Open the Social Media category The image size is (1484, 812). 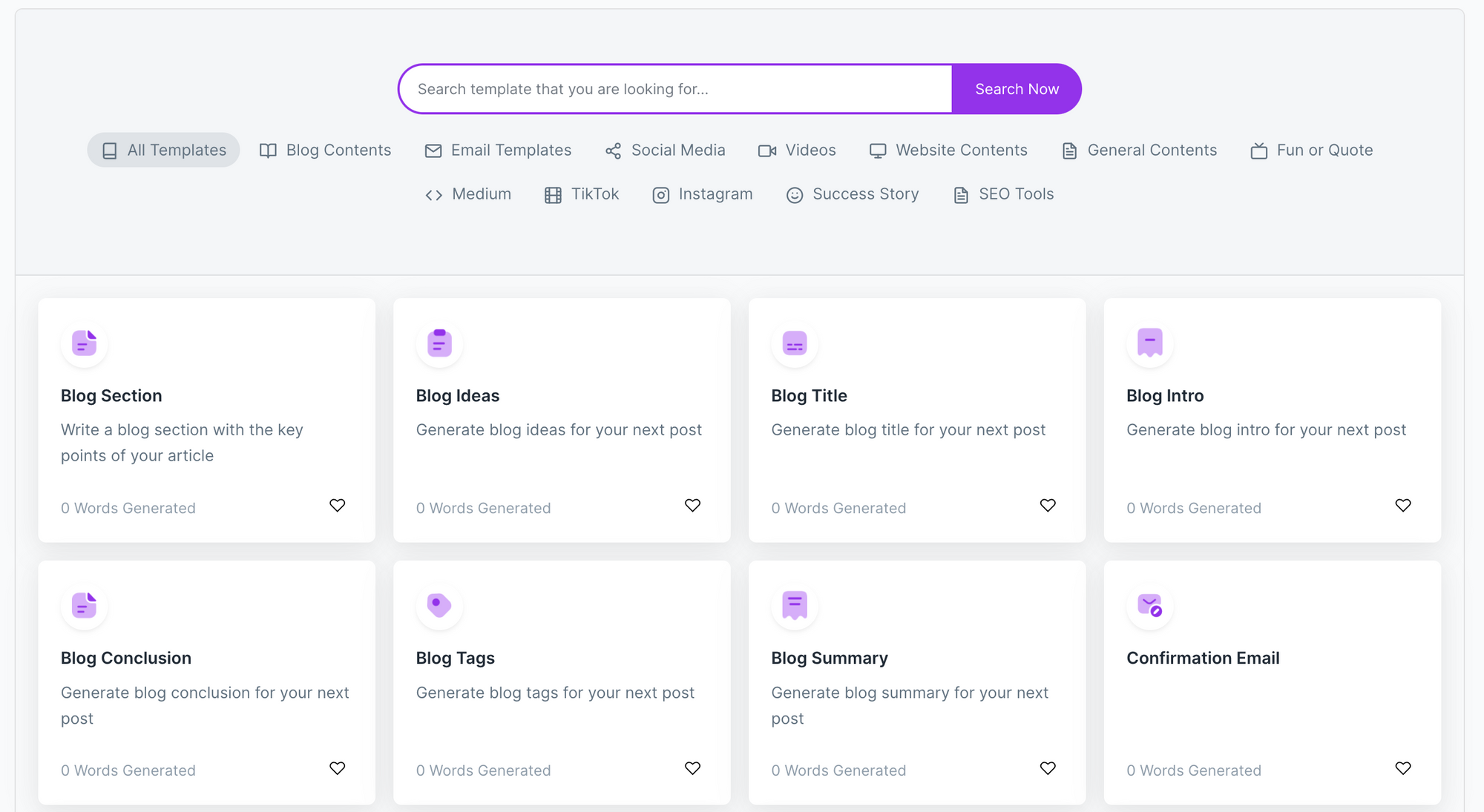(x=665, y=151)
